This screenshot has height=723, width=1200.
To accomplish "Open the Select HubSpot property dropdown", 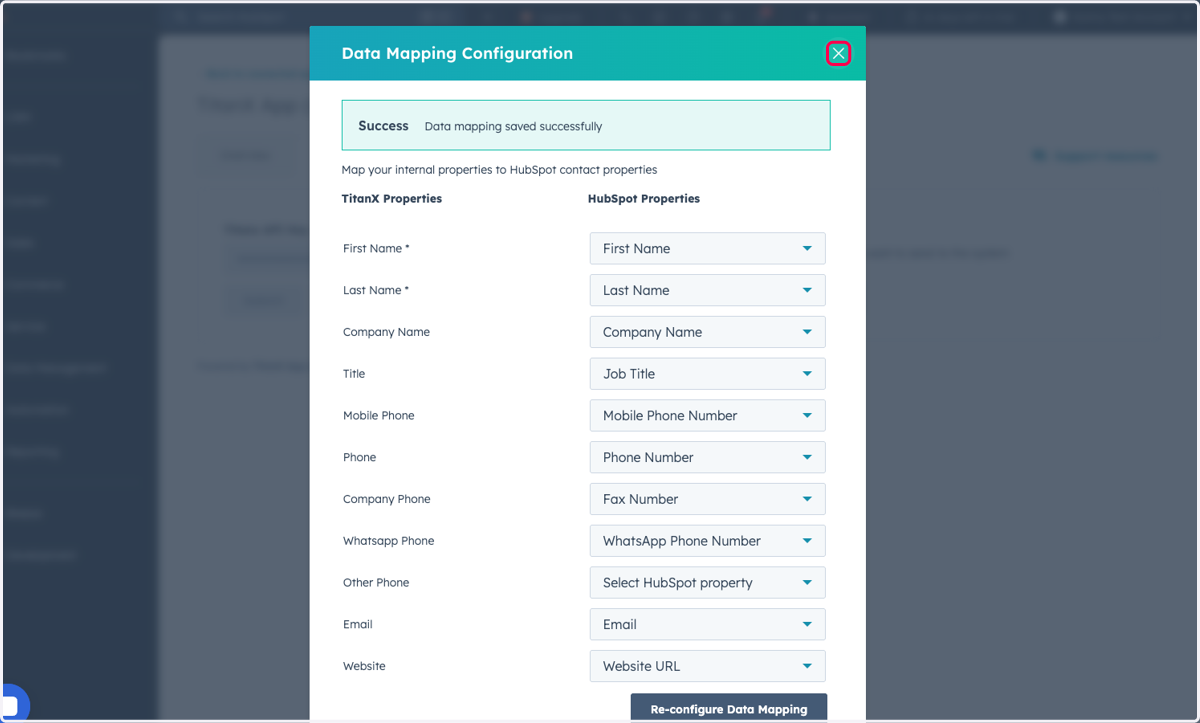I will pyautogui.click(x=707, y=583).
